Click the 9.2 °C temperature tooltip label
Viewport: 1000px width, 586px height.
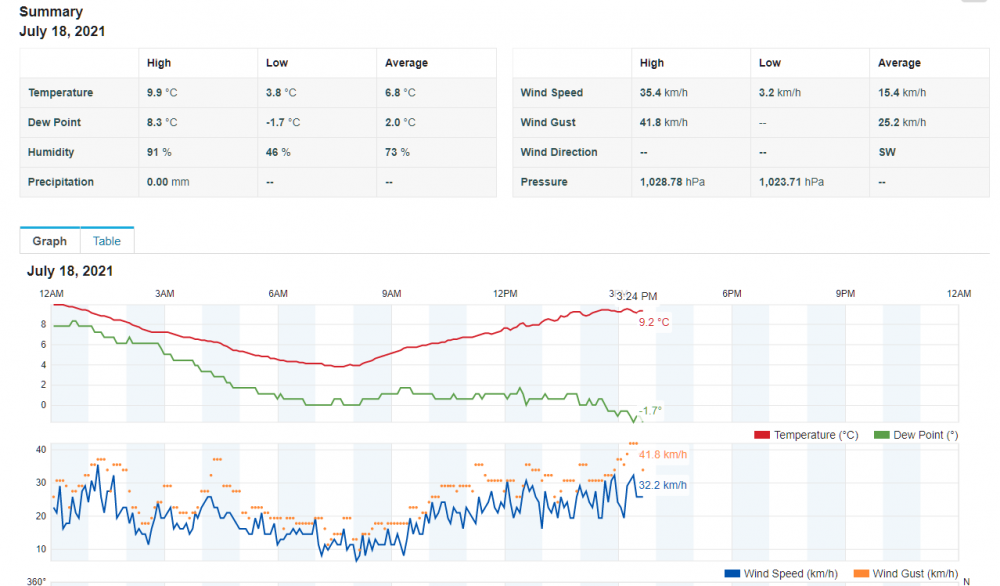point(653,322)
